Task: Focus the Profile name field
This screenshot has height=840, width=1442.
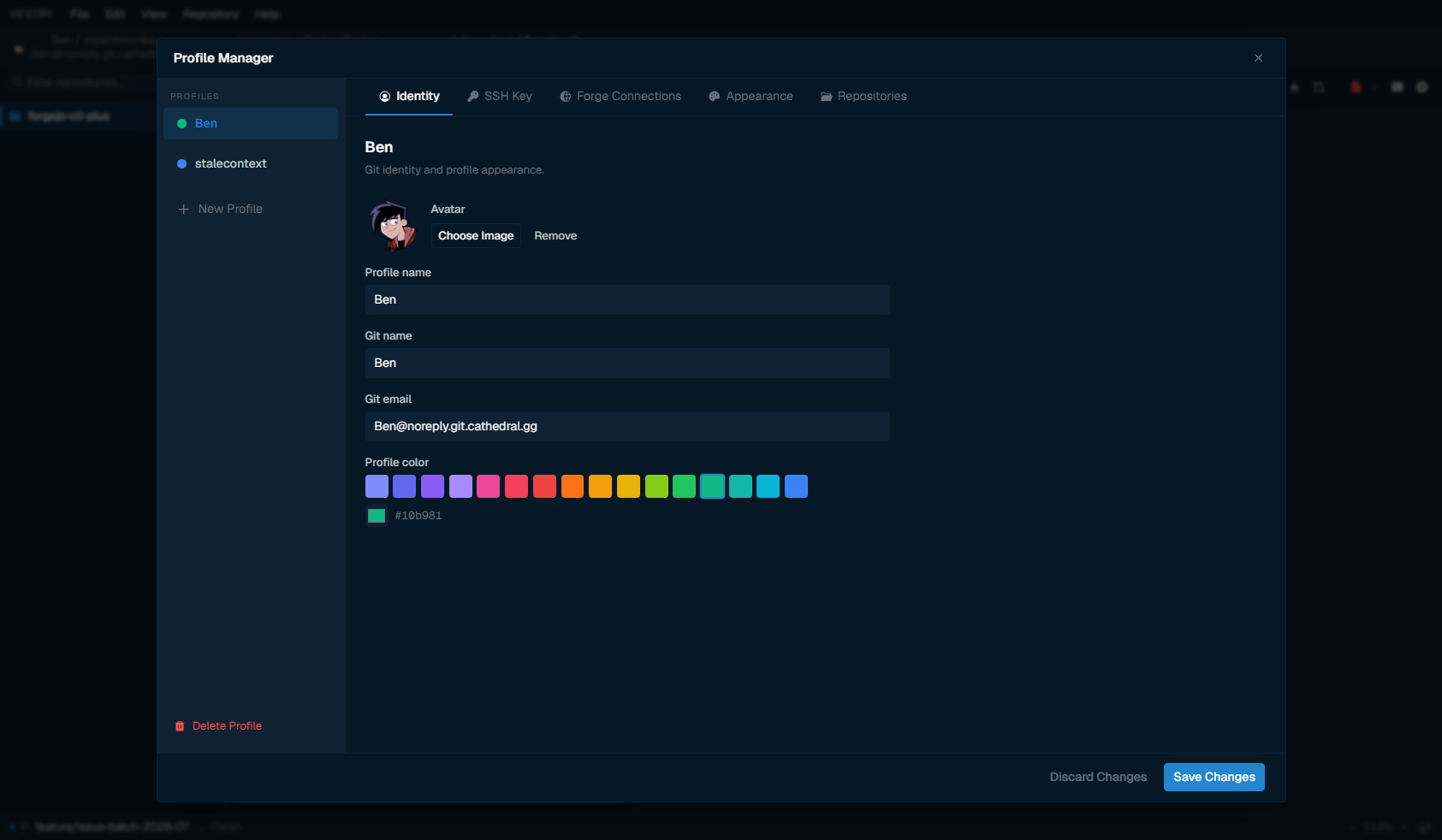Action: (627, 300)
